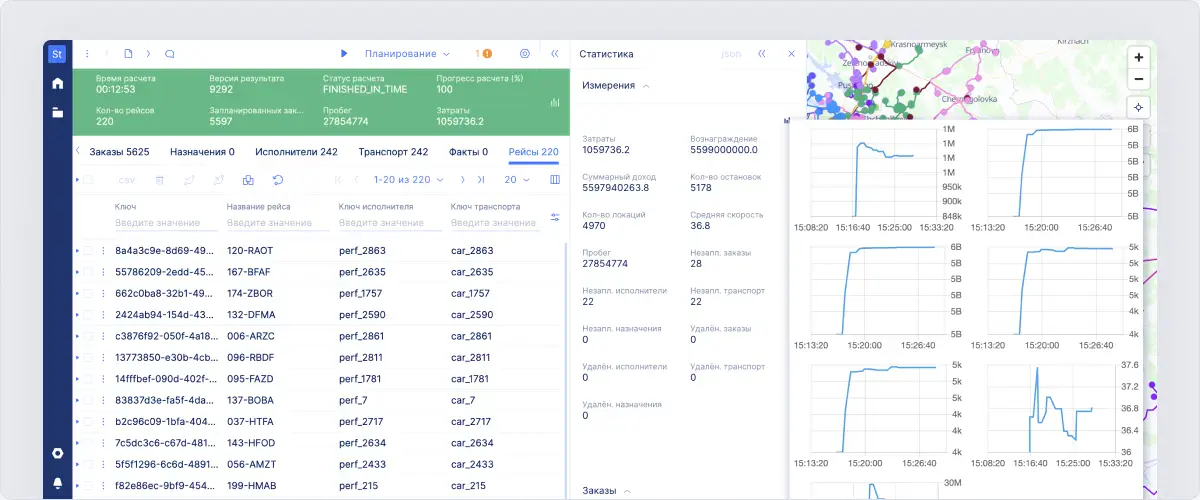Click the car_2863 cell
1200x500 pixels.
472,250
